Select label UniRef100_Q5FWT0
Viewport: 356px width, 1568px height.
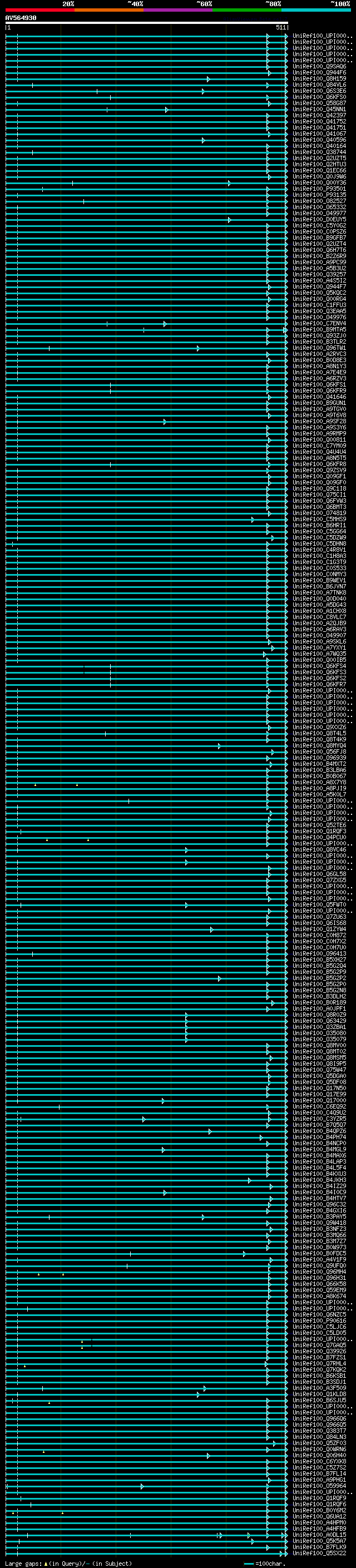[x=319, y=904]
